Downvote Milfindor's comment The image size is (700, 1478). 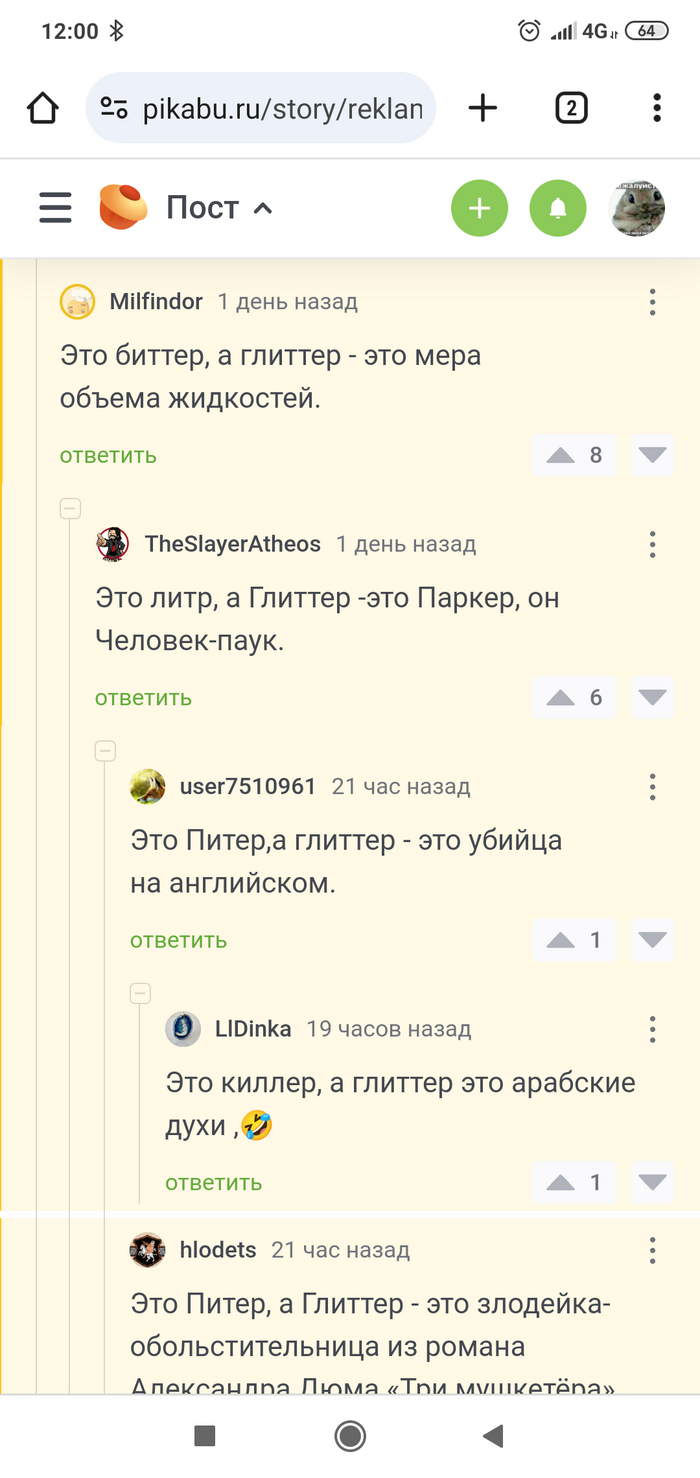[651, 455]
